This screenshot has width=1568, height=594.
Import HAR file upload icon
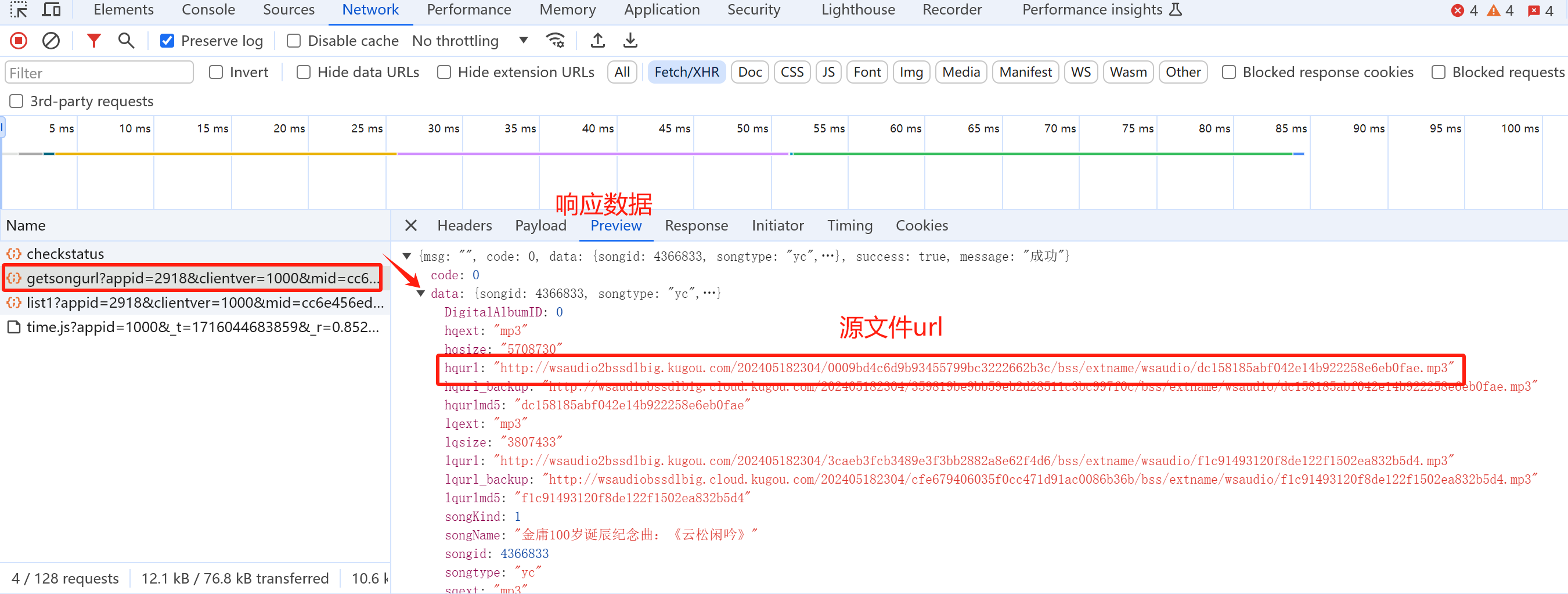pyautogui.click(x=598, y=41)
